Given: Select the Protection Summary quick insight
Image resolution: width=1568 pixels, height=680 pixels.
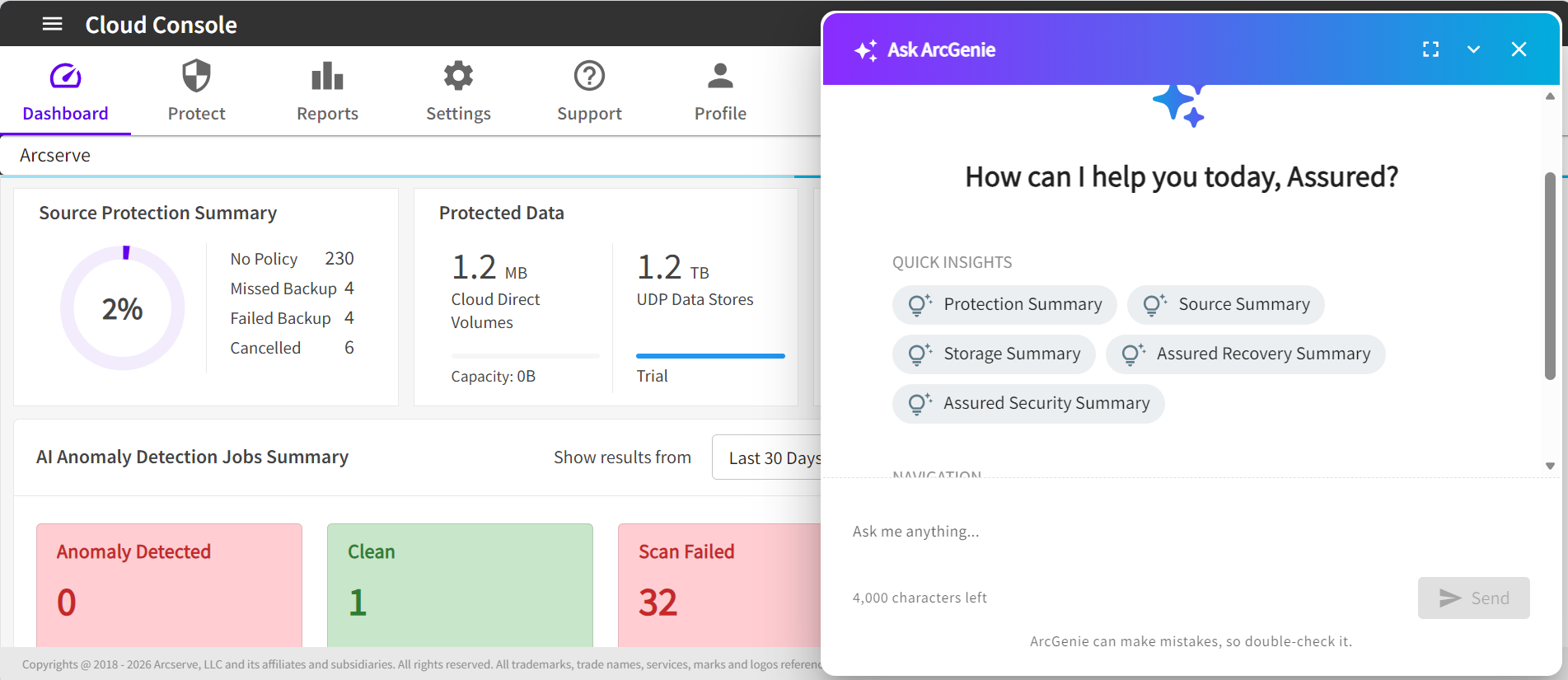Looking at the screenshot, I should pos(1004,305).
